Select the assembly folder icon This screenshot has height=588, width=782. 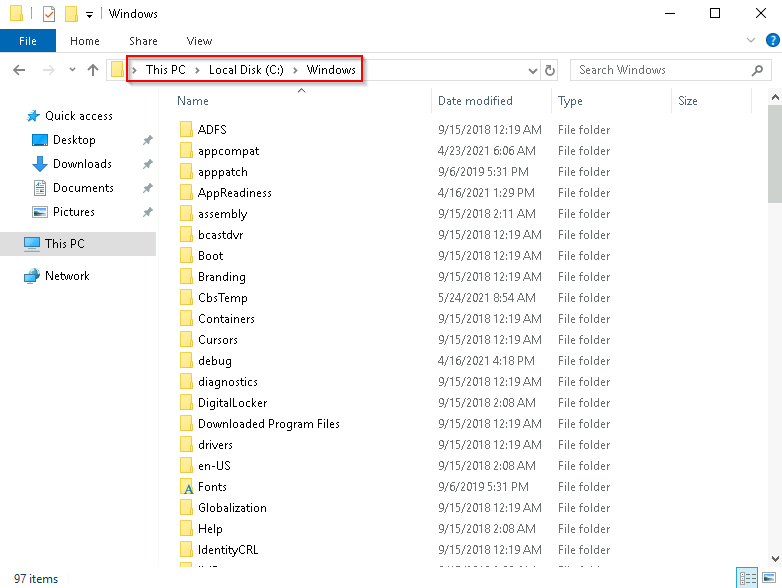pyautogui.click(x=186, y=214)
